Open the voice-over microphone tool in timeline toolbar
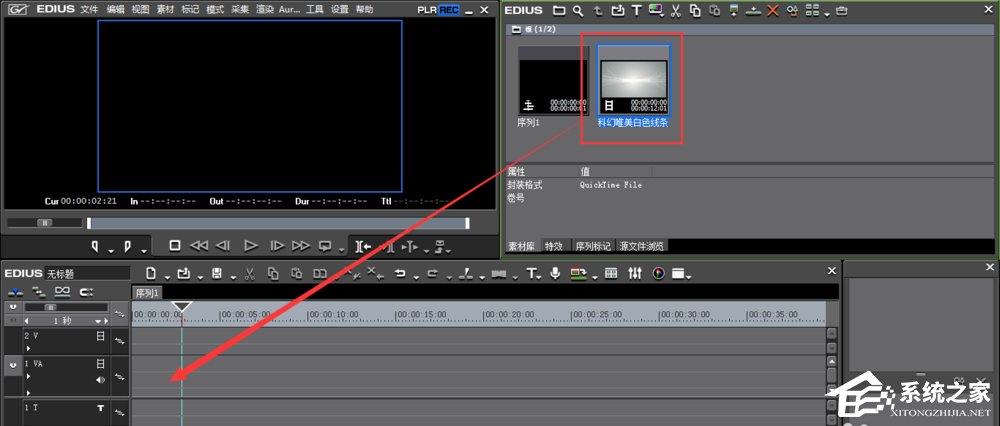 pyautogui.click(x=555, y=273)
